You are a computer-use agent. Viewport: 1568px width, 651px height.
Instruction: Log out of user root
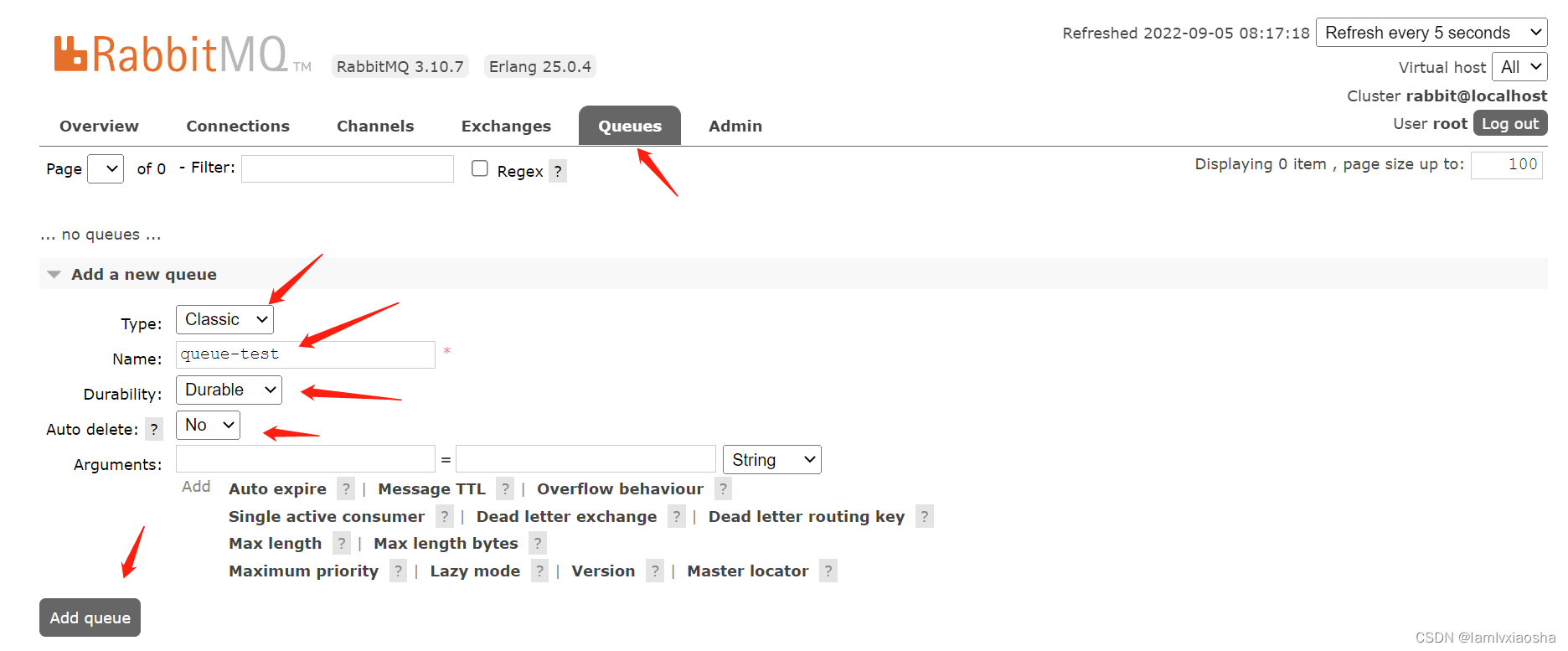[1510, 123]
